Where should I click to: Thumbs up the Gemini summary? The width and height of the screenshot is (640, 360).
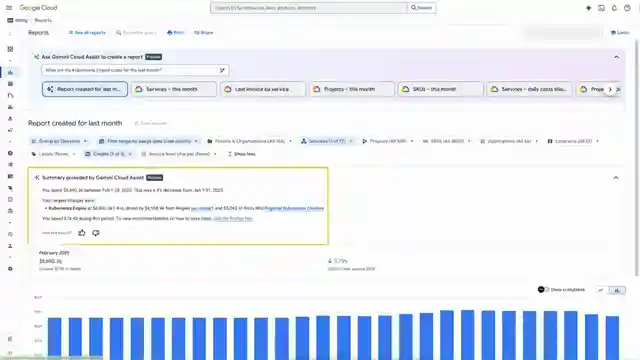[82, 233]
